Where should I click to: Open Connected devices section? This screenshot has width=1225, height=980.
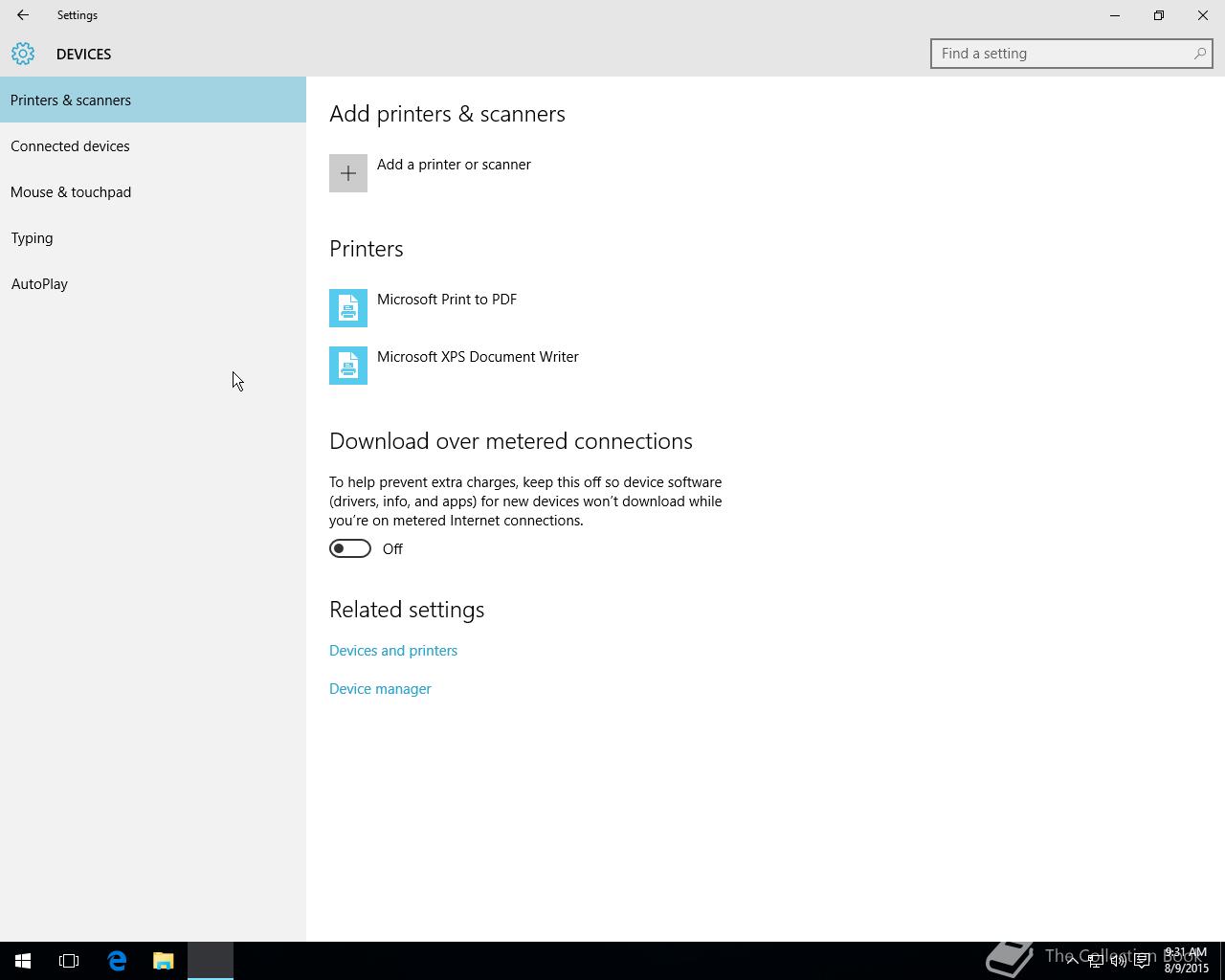153,145
